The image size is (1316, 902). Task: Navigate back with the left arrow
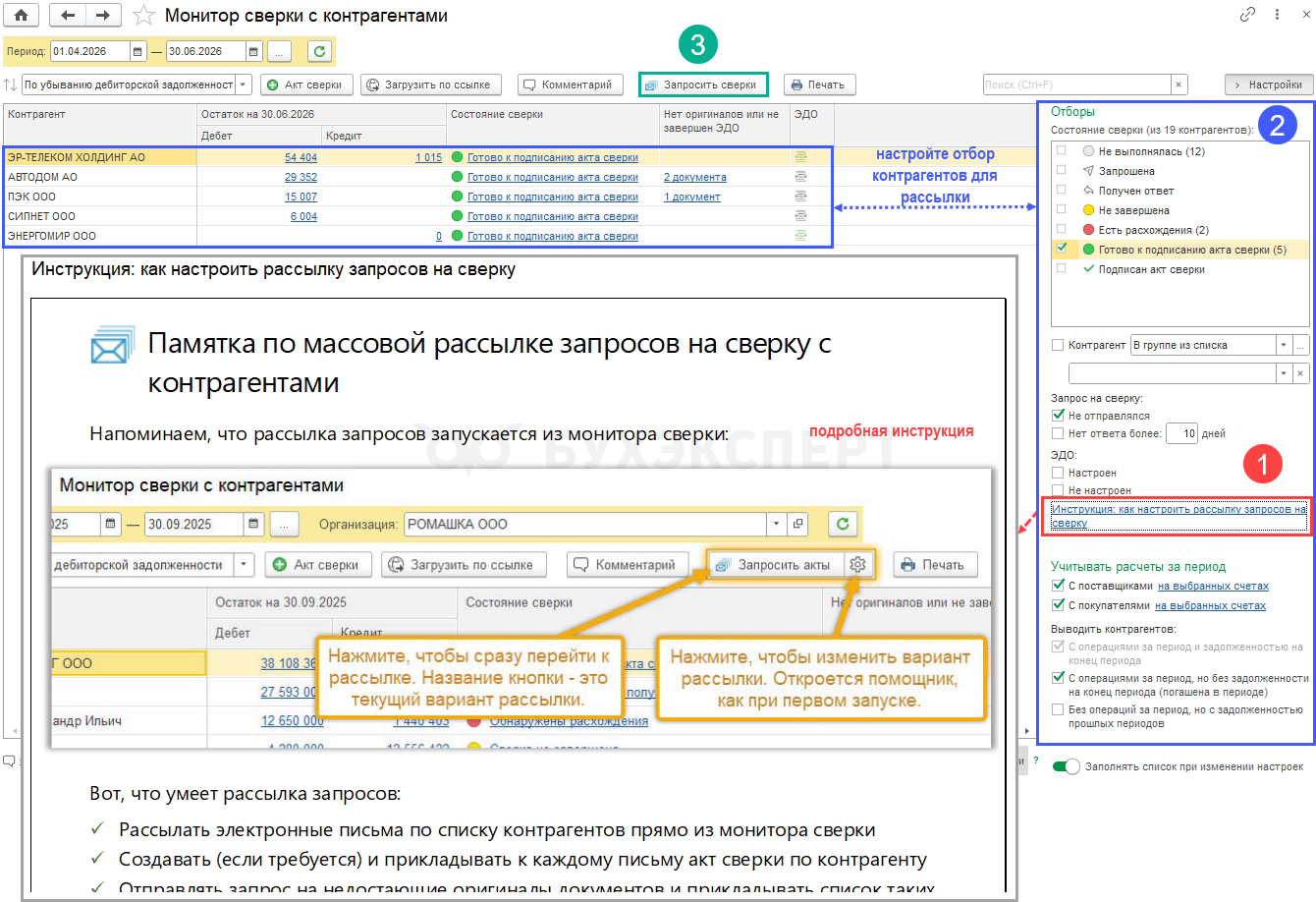point(68,15)
